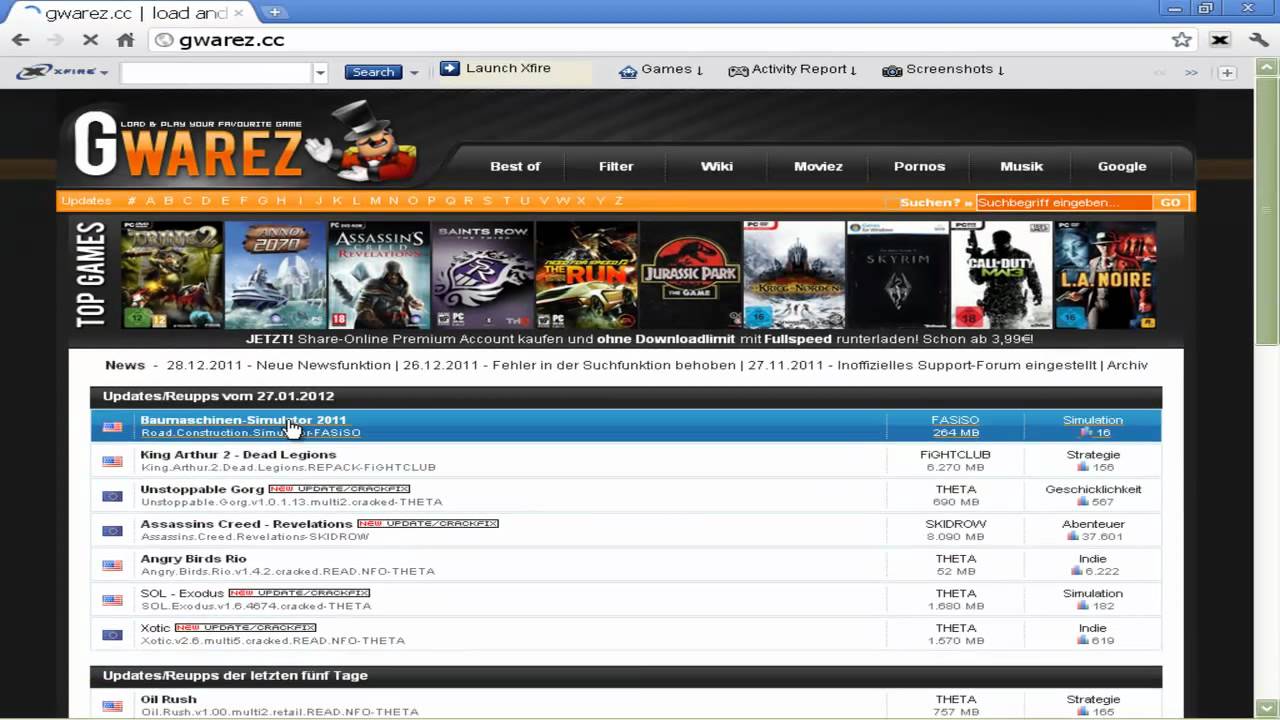Open the SOL - Exodus entry
The image size is (1280, 720).
coord(182,593)
